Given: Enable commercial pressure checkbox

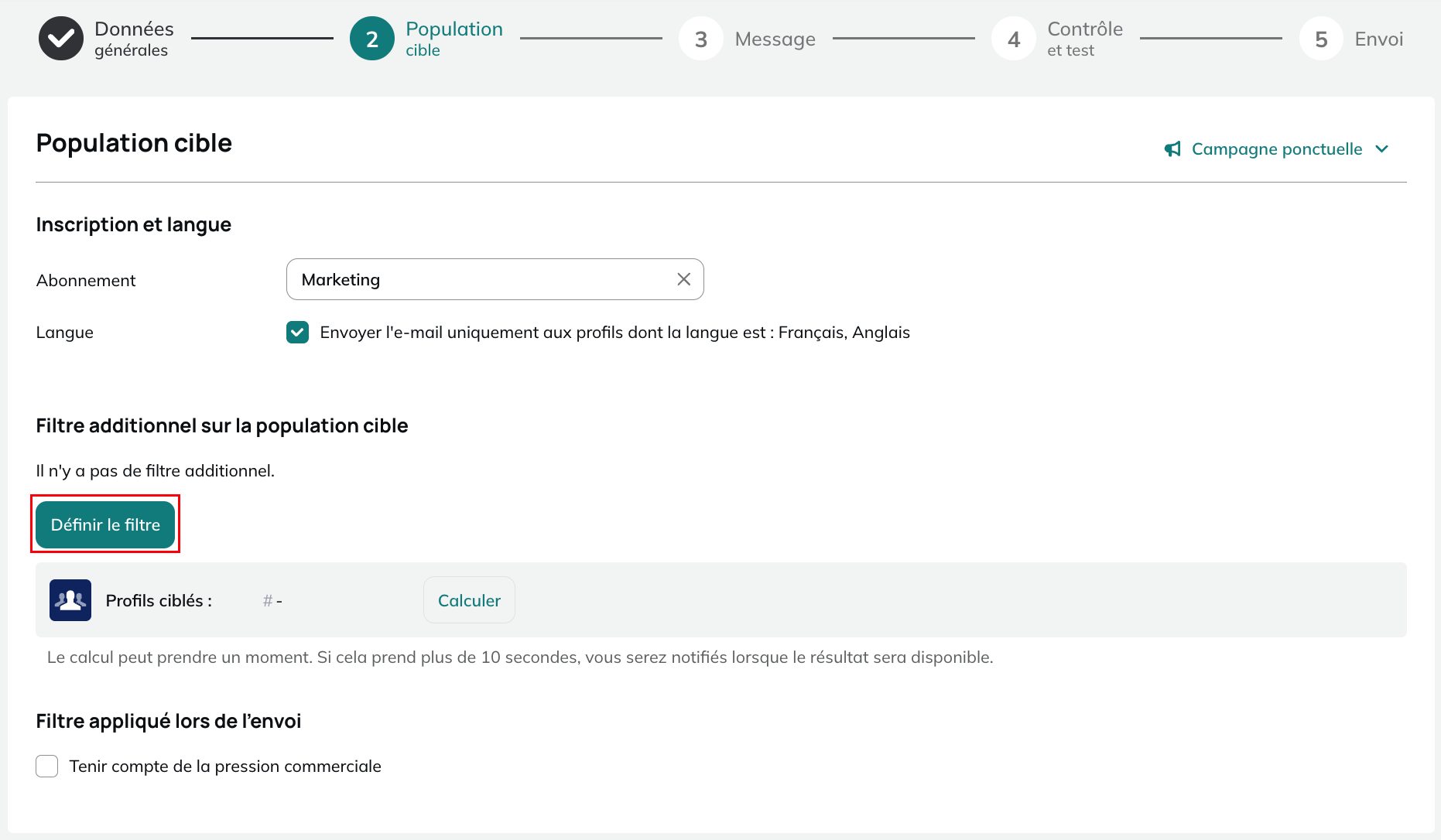Looking at the screenshot, I should 47,767.
